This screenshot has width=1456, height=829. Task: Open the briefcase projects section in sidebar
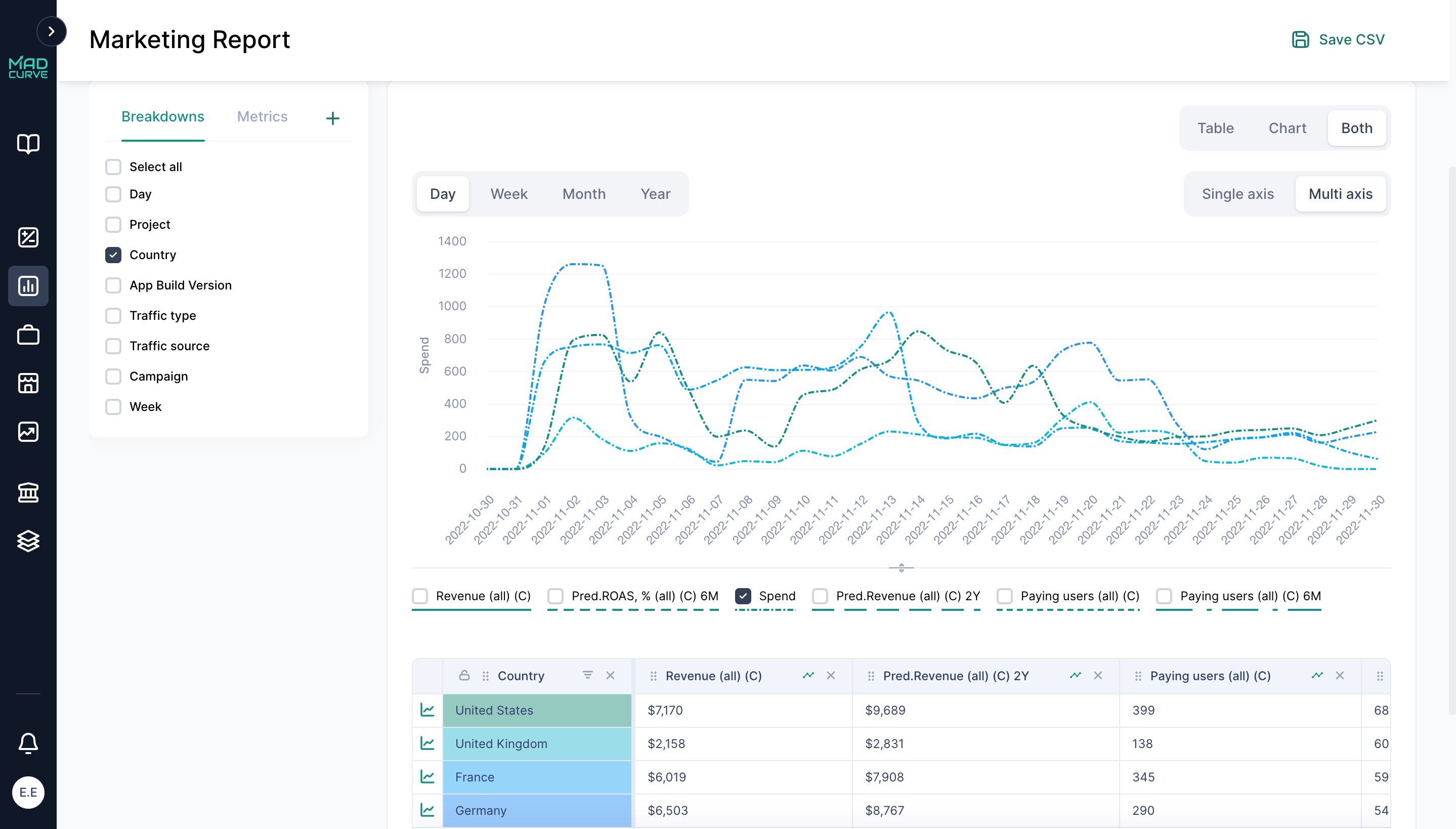[28, 335]
